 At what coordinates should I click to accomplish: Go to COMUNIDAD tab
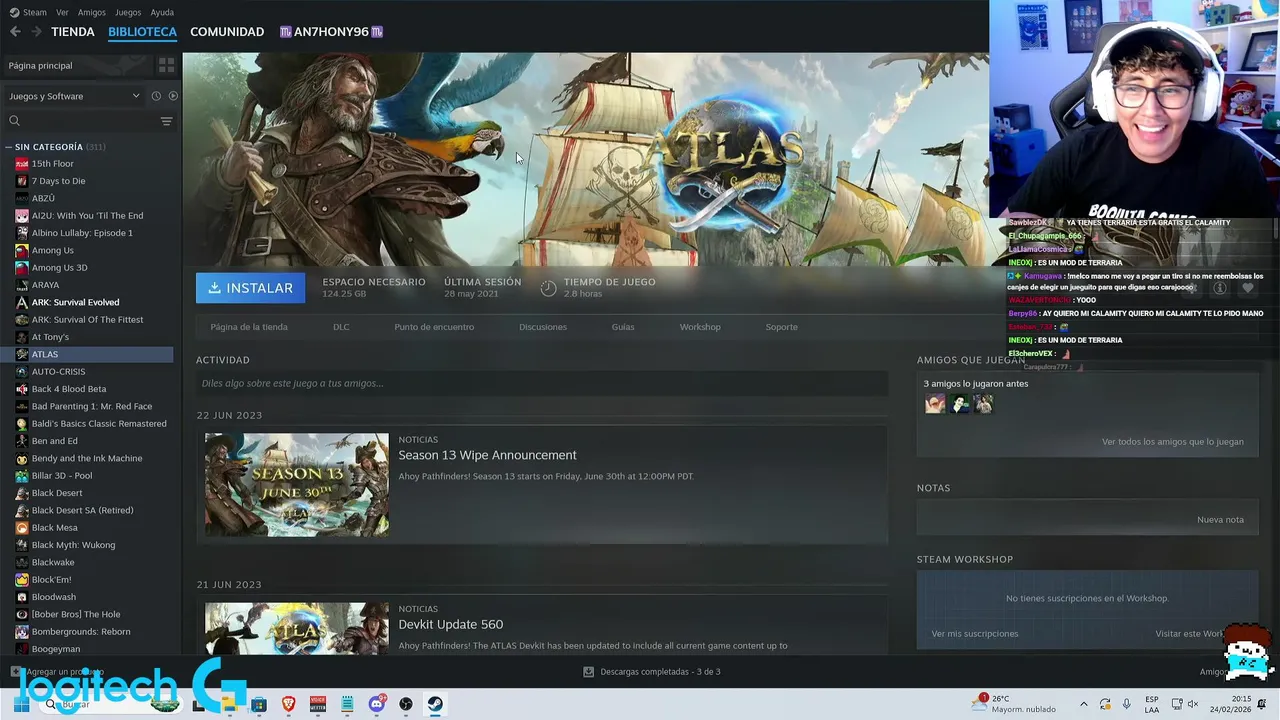coord(227,32)
